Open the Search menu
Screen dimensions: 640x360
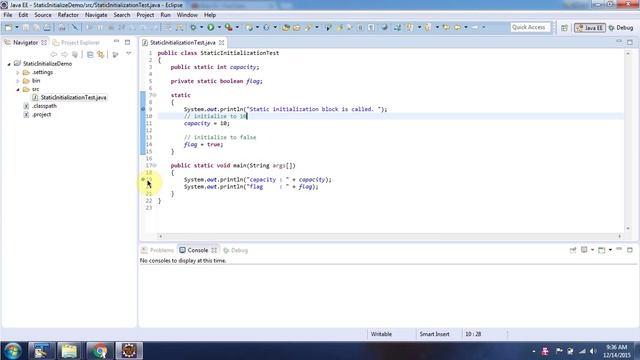122,15
